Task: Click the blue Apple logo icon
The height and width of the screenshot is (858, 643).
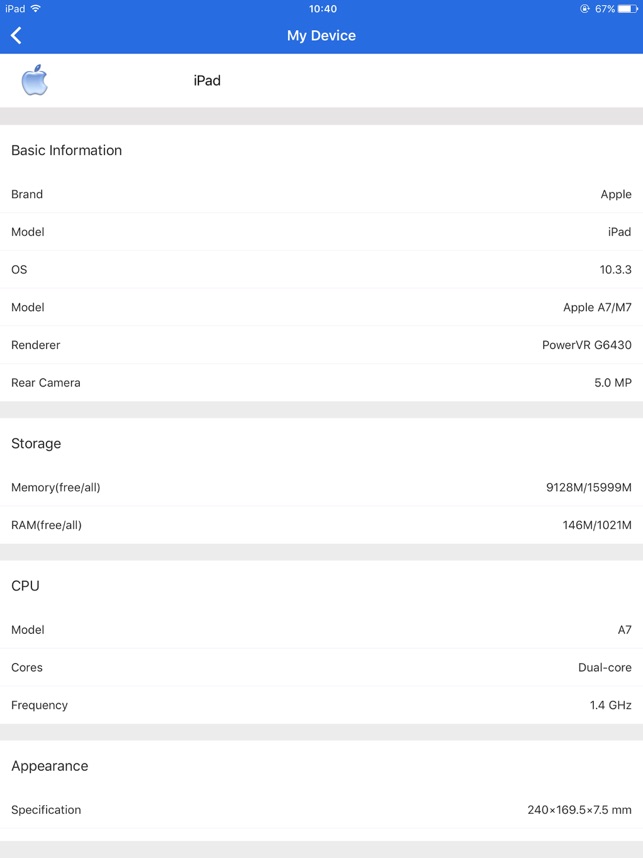Action: (34, 80)
